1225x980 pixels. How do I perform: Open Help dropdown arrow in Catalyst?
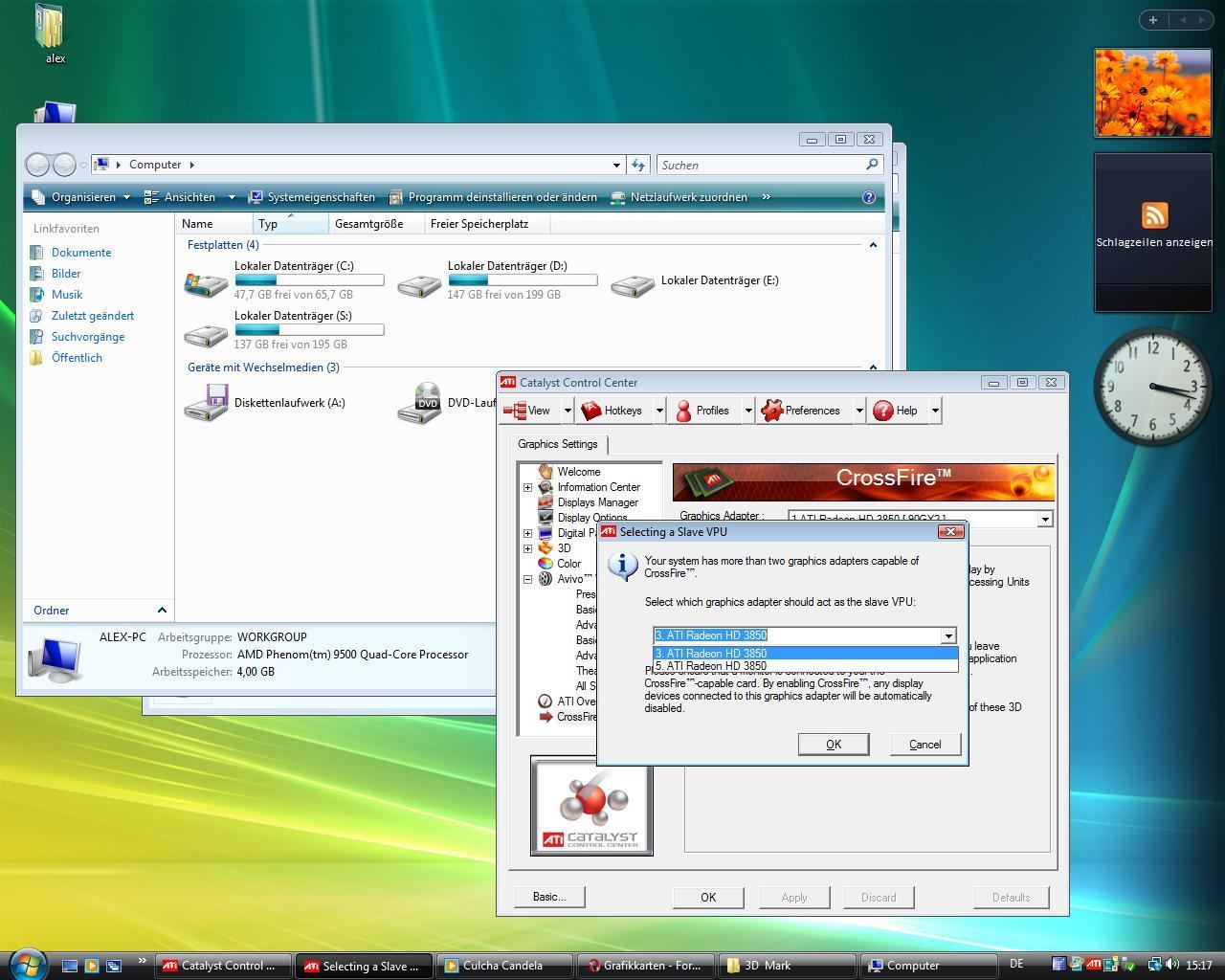click(935, 411)
